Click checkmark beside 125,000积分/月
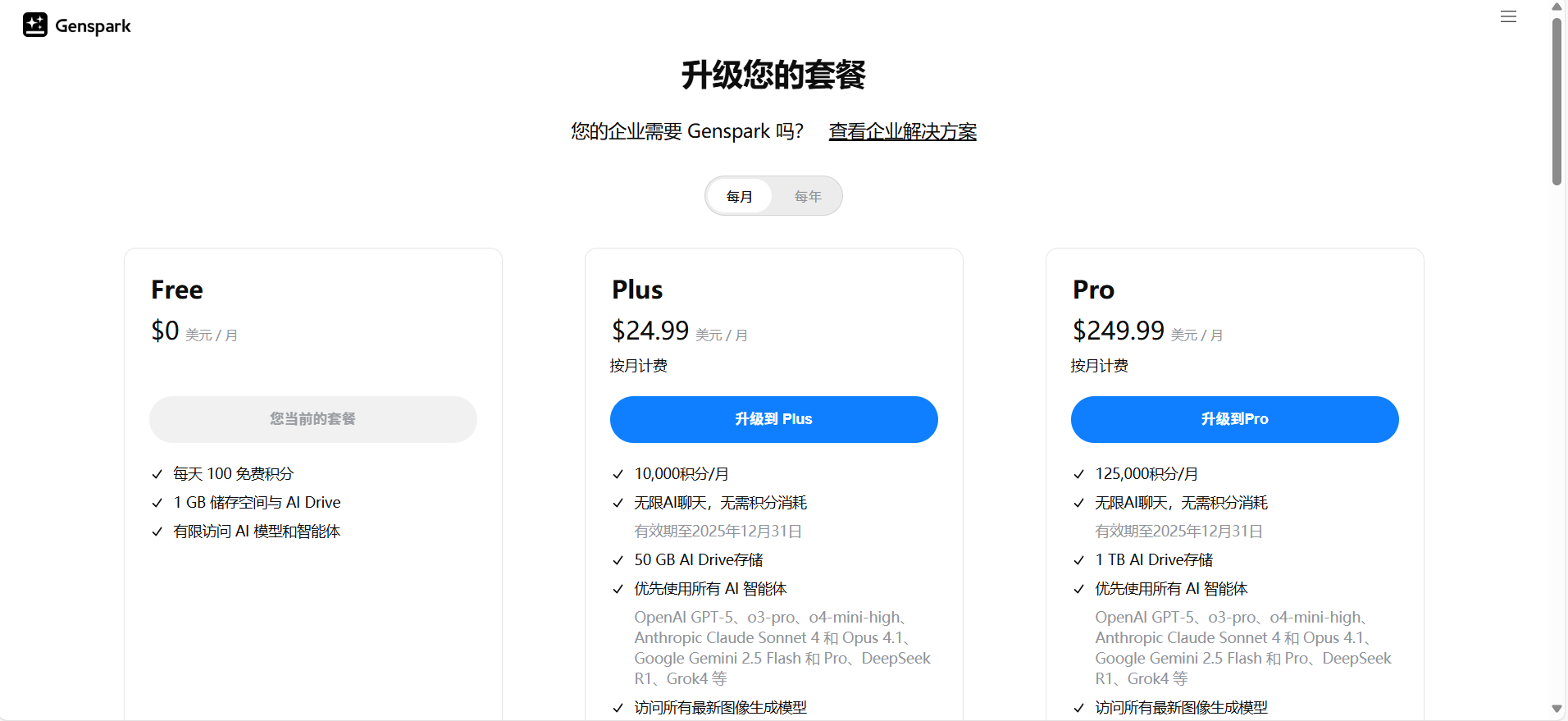Screen dimensions: 1568x721 (1079, 474)
